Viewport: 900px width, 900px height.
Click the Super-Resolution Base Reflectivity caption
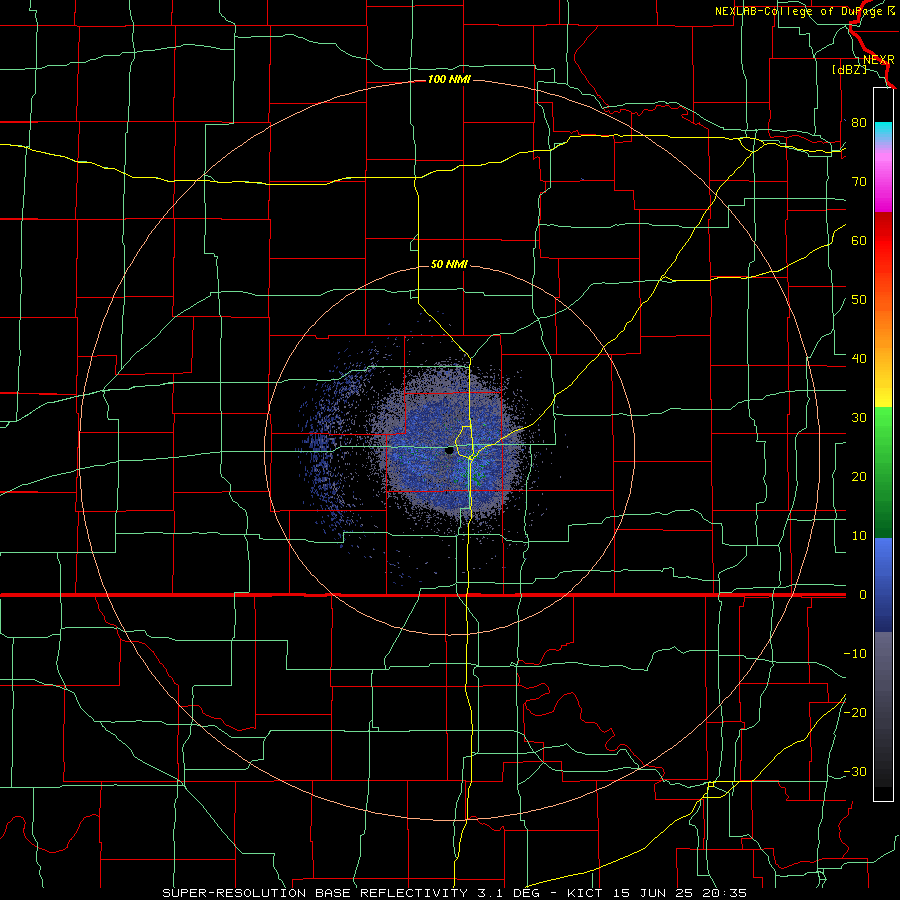[x=315, y=893]
